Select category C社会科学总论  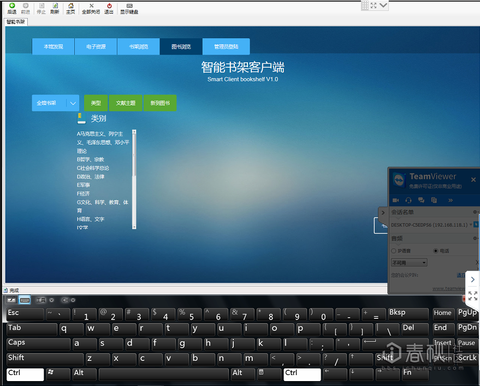93,168
